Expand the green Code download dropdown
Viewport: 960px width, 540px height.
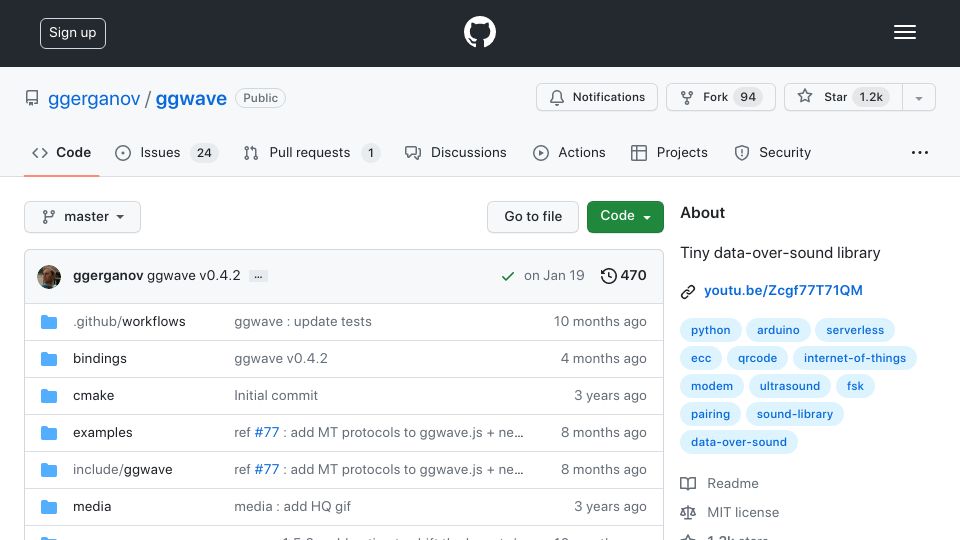click(625, 217)
